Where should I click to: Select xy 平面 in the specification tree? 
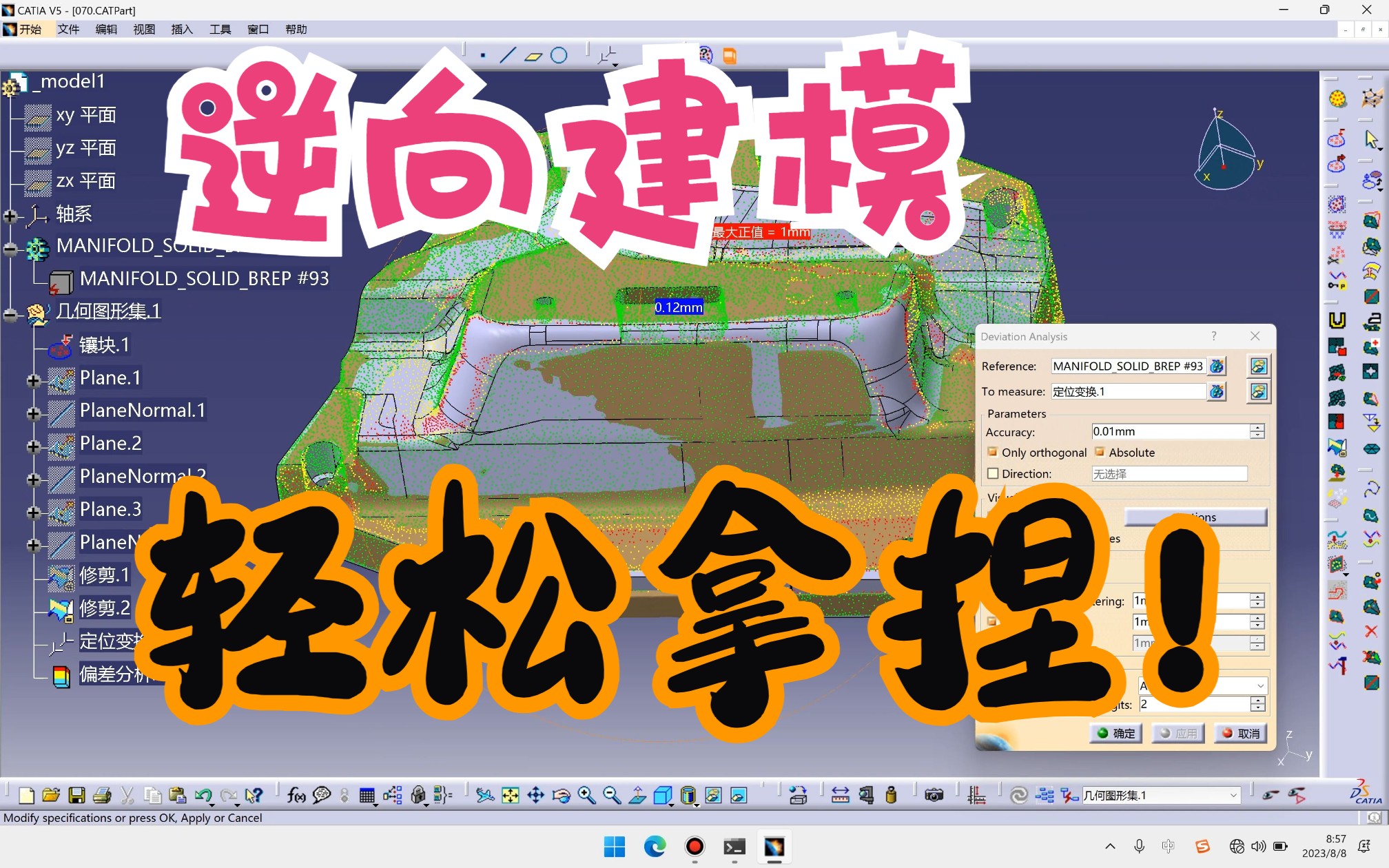[x=86, y=115]
